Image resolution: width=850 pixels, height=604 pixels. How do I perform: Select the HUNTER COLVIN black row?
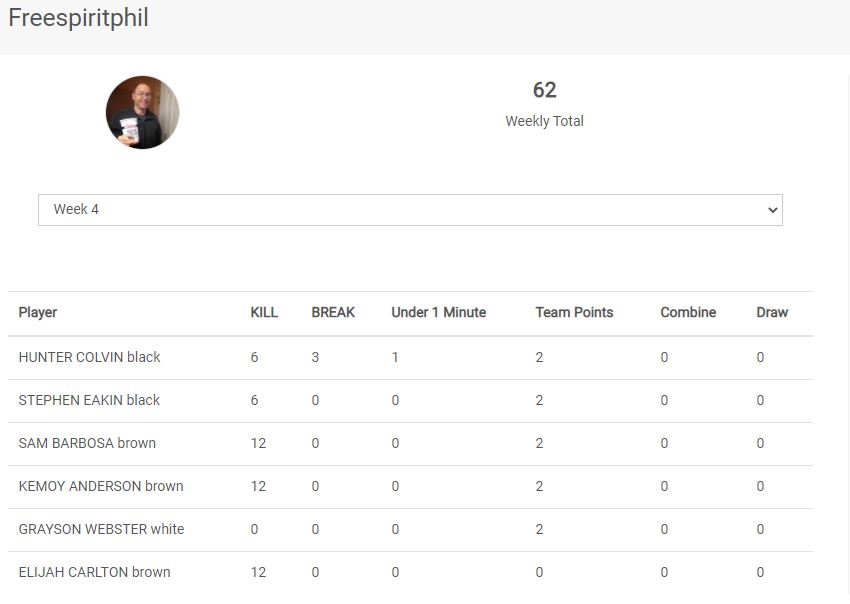pos(90,357)
